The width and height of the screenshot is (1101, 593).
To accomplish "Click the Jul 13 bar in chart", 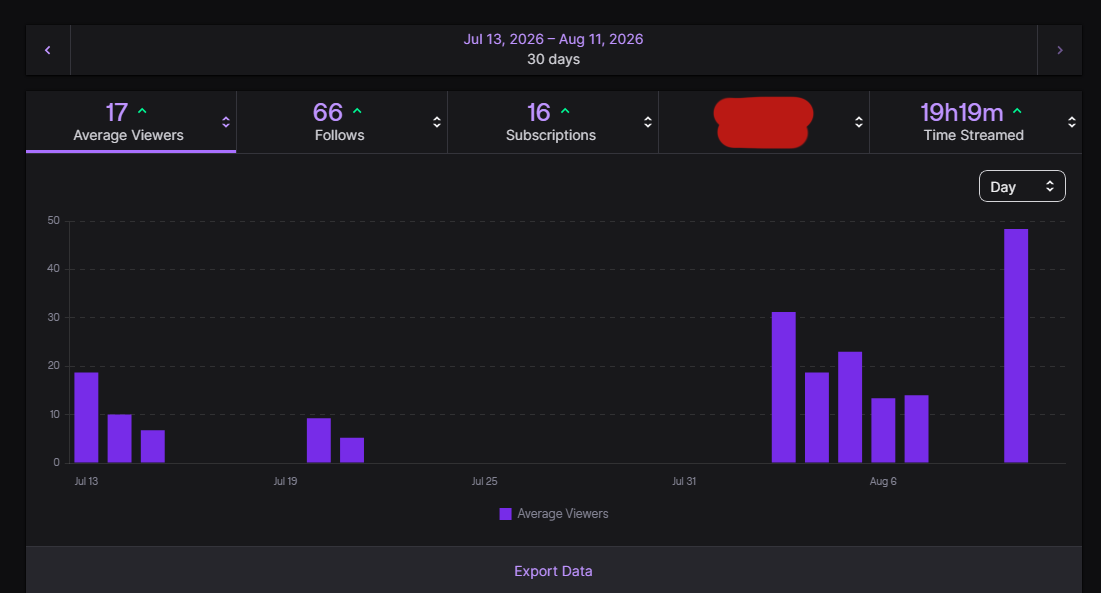I will (x=86, y=418).
